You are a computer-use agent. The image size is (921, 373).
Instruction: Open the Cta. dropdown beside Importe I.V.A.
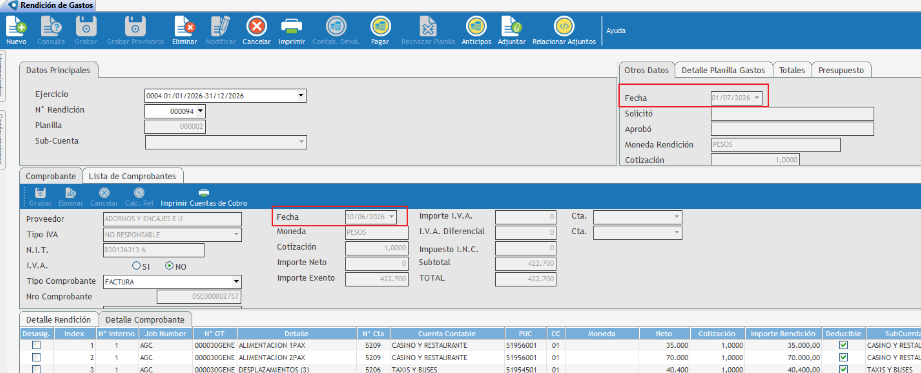[x=677, y=217]
